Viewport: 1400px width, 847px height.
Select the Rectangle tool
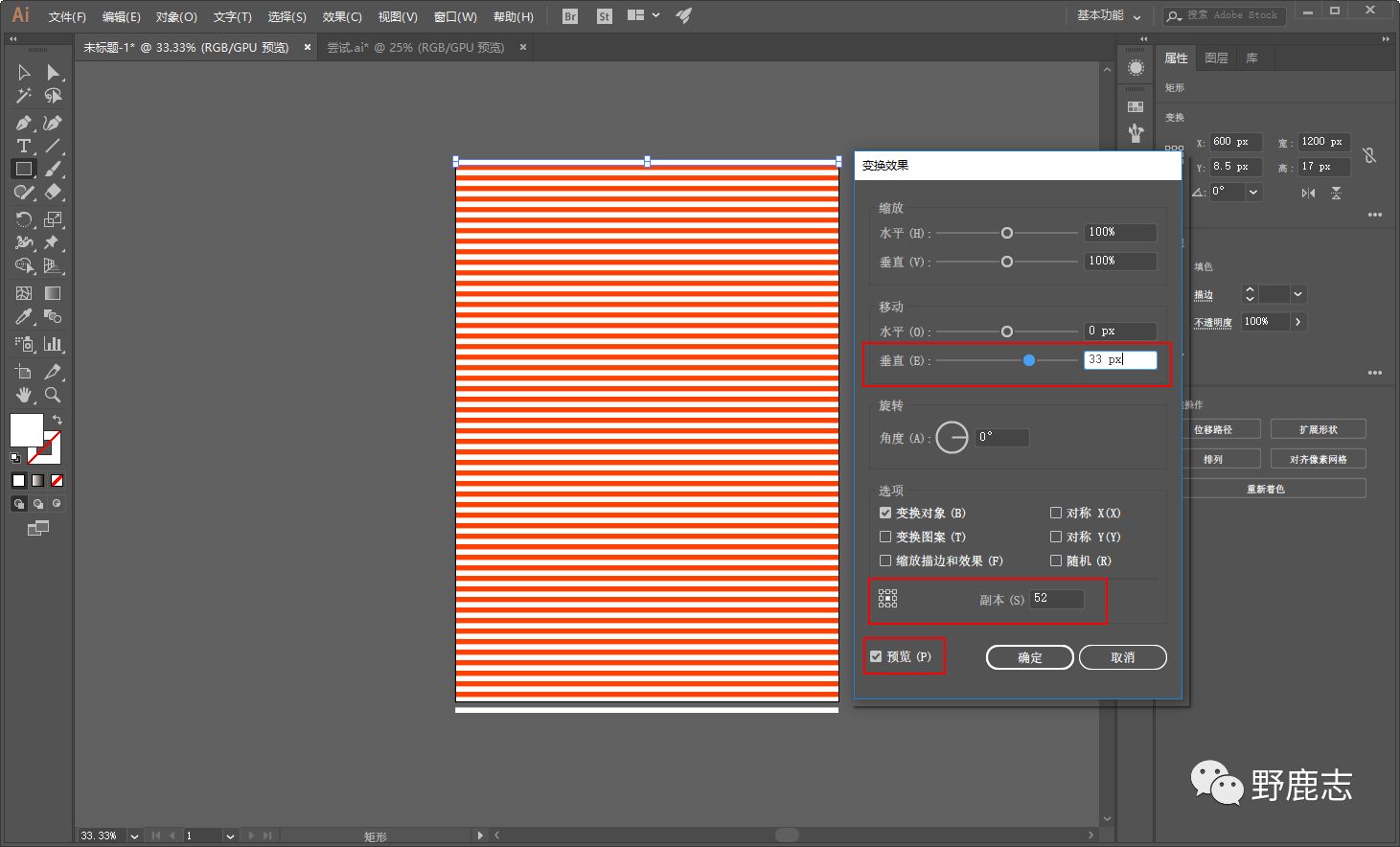coord(23,169)
